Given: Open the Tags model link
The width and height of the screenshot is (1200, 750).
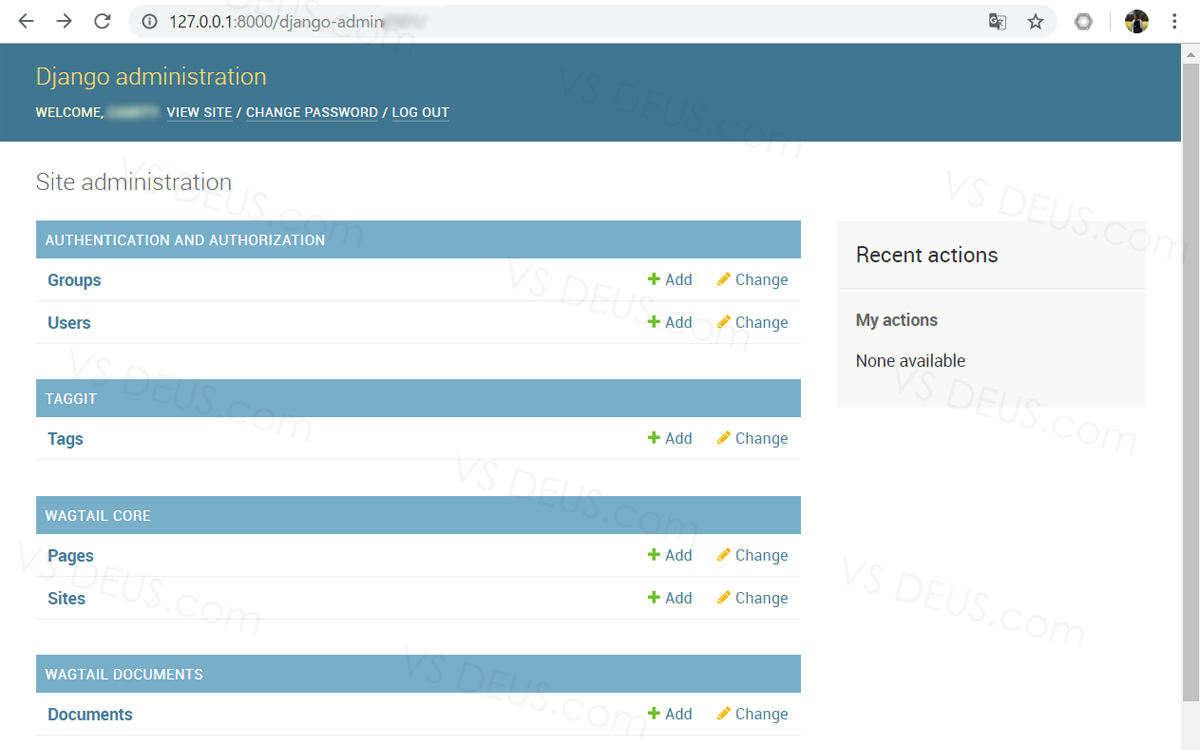Looking at the screenshot, I should coord(65,439).
